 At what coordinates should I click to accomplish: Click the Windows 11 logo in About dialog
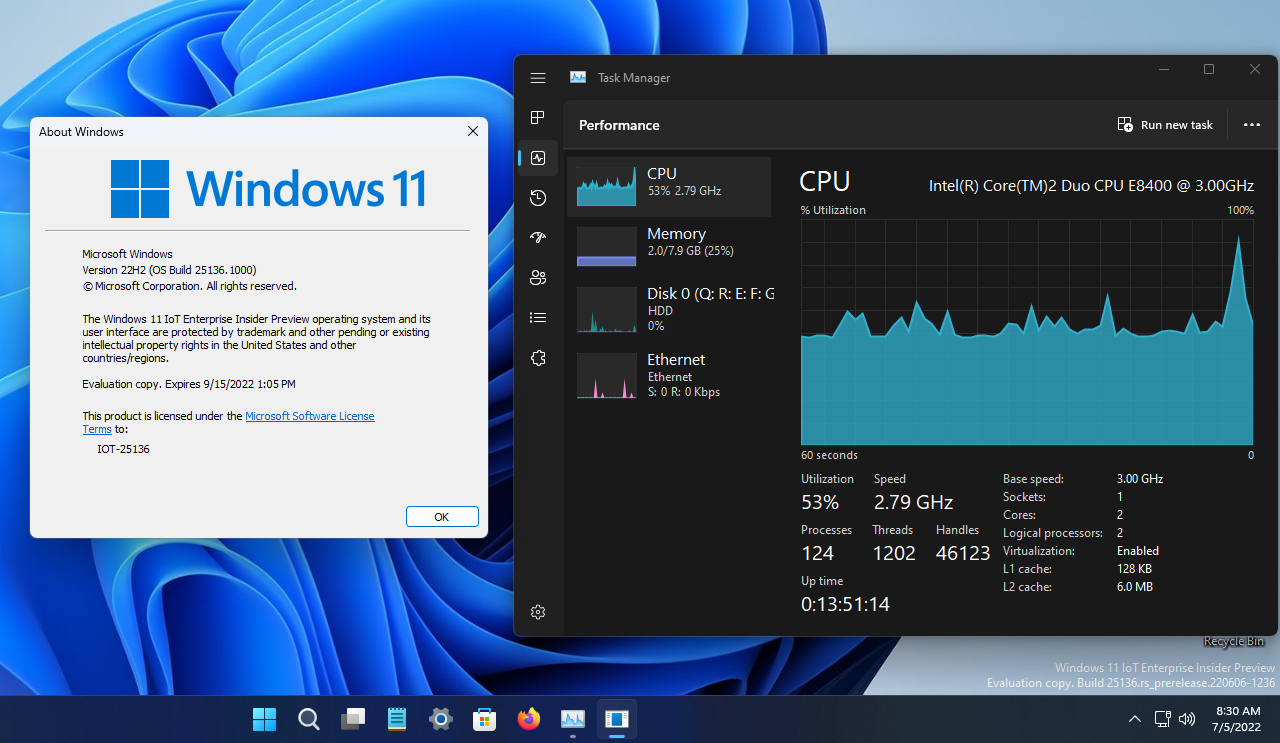pyautogui.click(x=269, y=188)
